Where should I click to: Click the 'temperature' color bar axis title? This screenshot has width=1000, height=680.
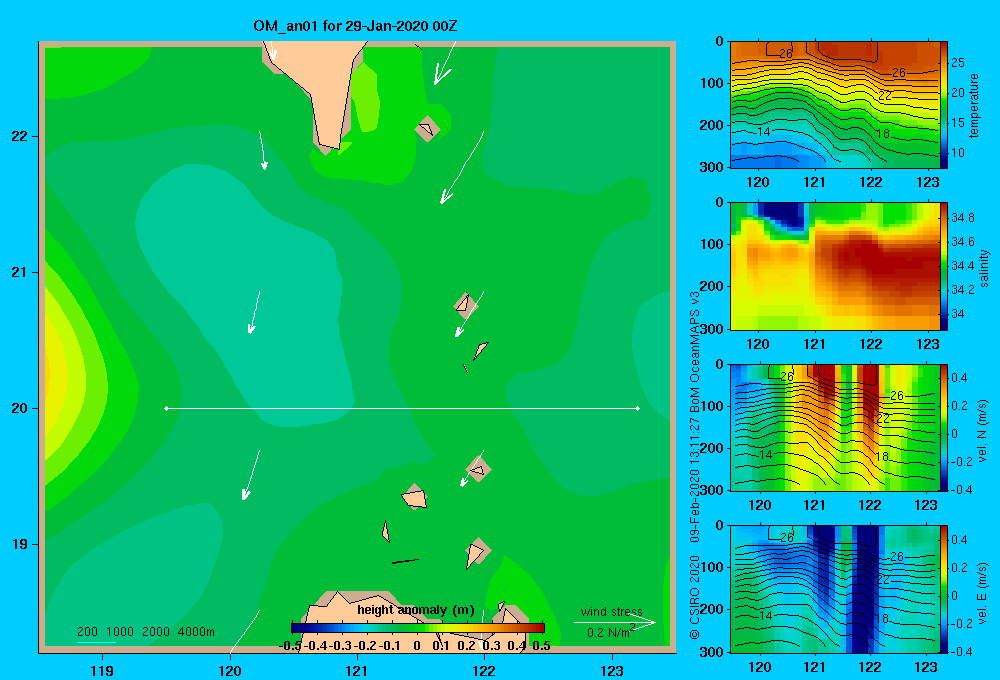pos(974,105)
